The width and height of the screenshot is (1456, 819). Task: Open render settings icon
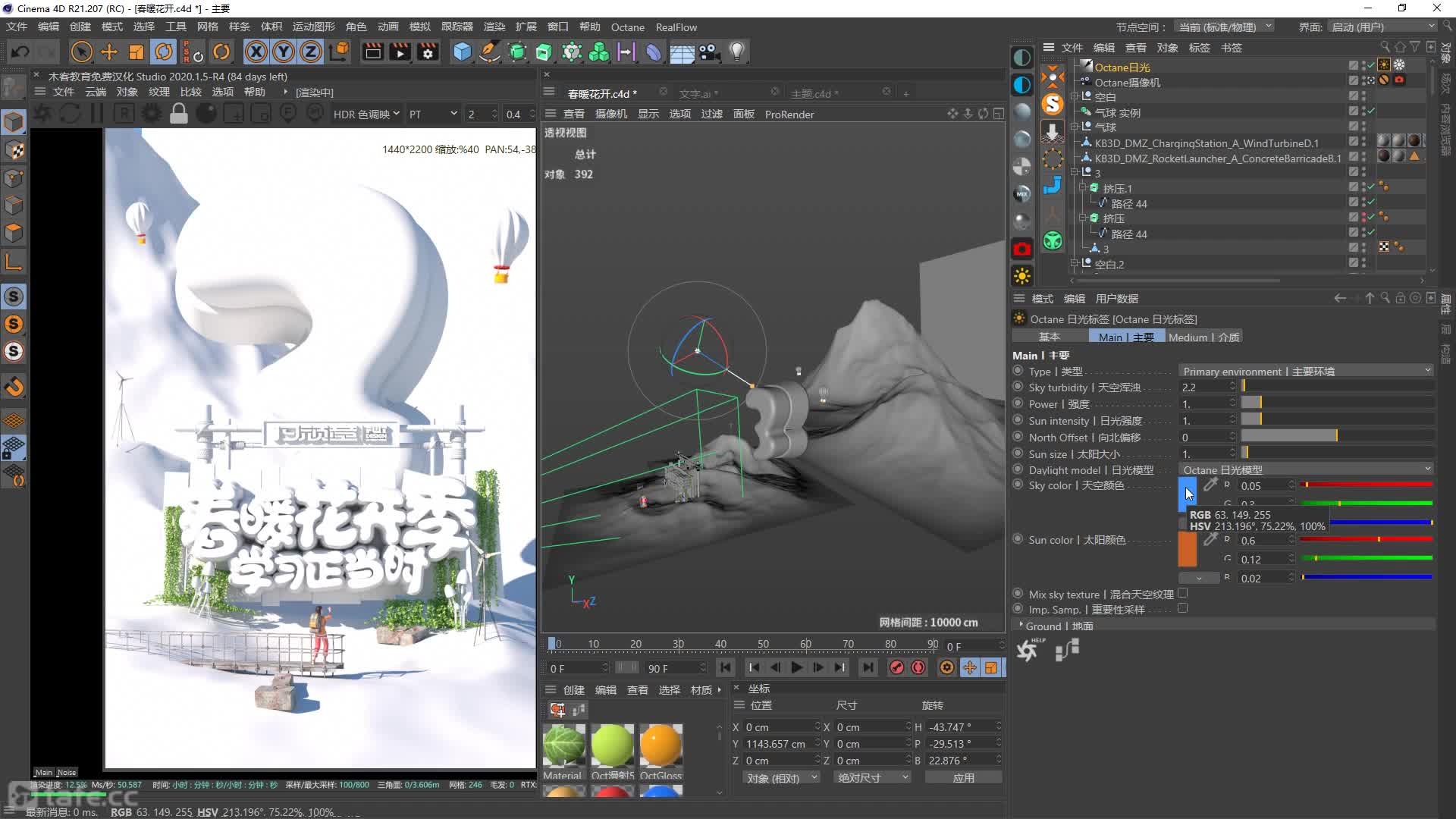[x=428, y=52]
